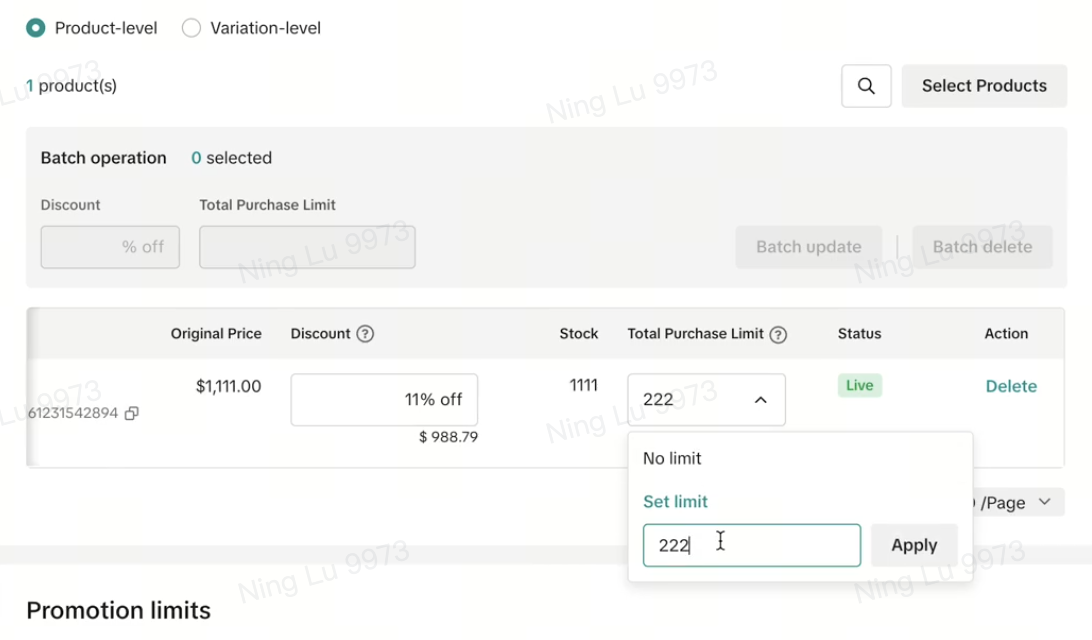Image resolution: width=1092 pixels, height=640 pixels.
Task: Click the Batch delete button
Action: point(981,247)
